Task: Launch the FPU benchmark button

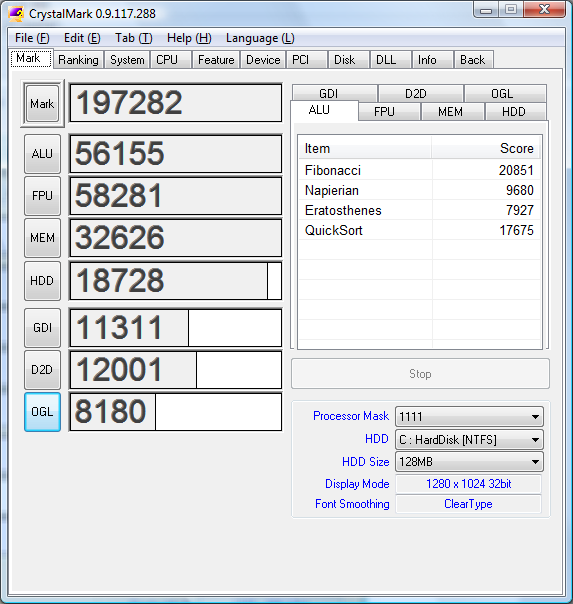Action: pos(42,196)
